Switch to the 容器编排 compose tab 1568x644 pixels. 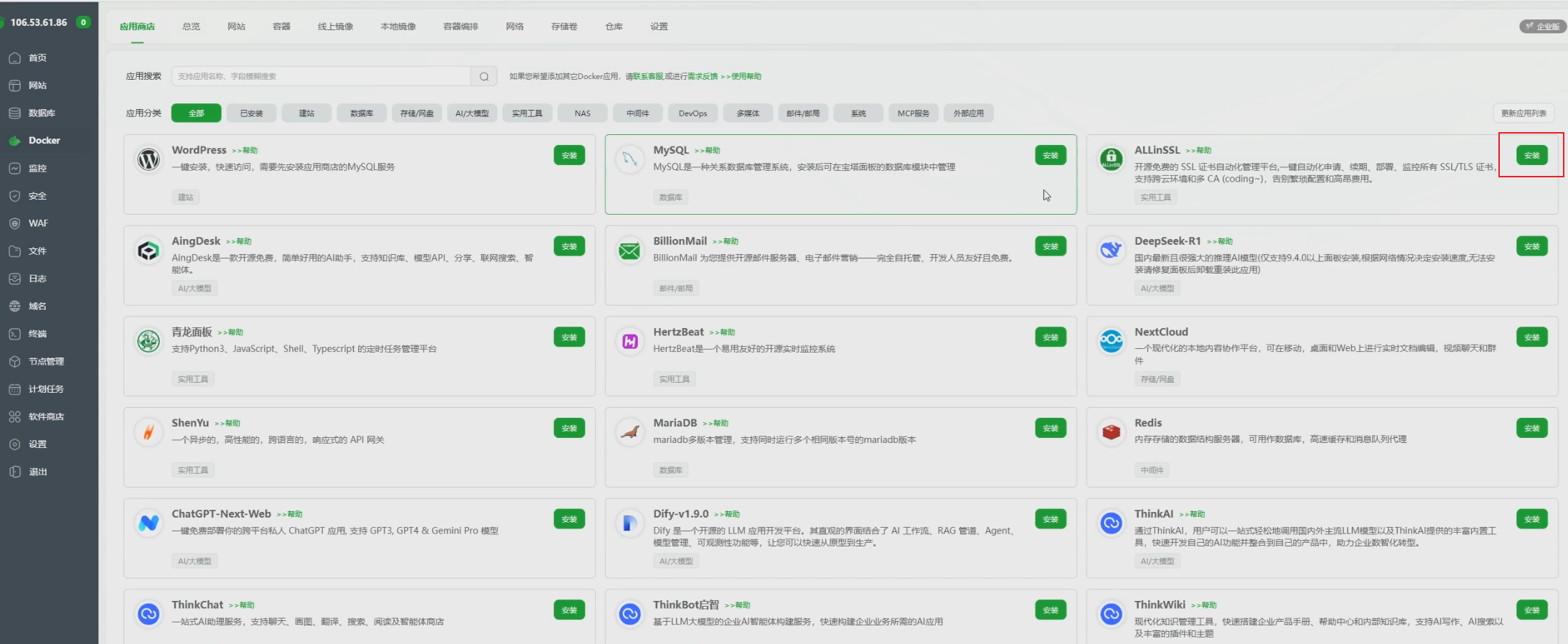[461, 27]
